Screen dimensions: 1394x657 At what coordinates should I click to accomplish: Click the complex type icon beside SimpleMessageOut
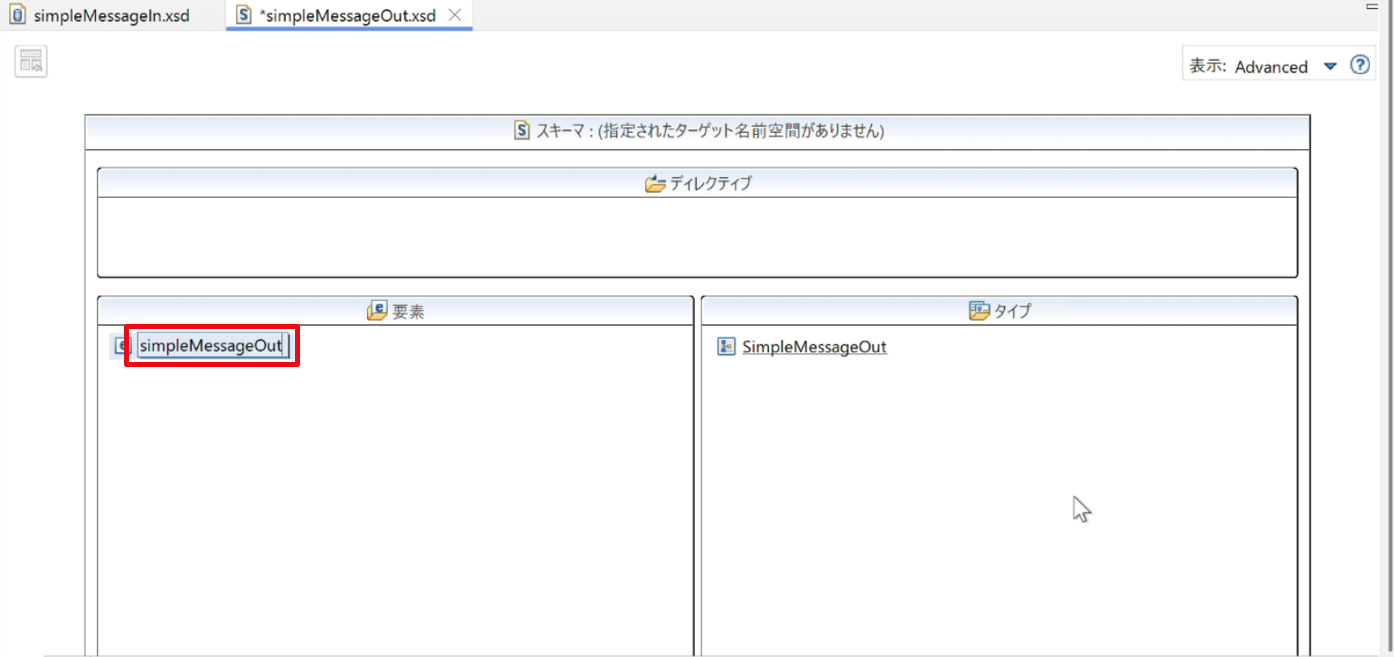727,347
